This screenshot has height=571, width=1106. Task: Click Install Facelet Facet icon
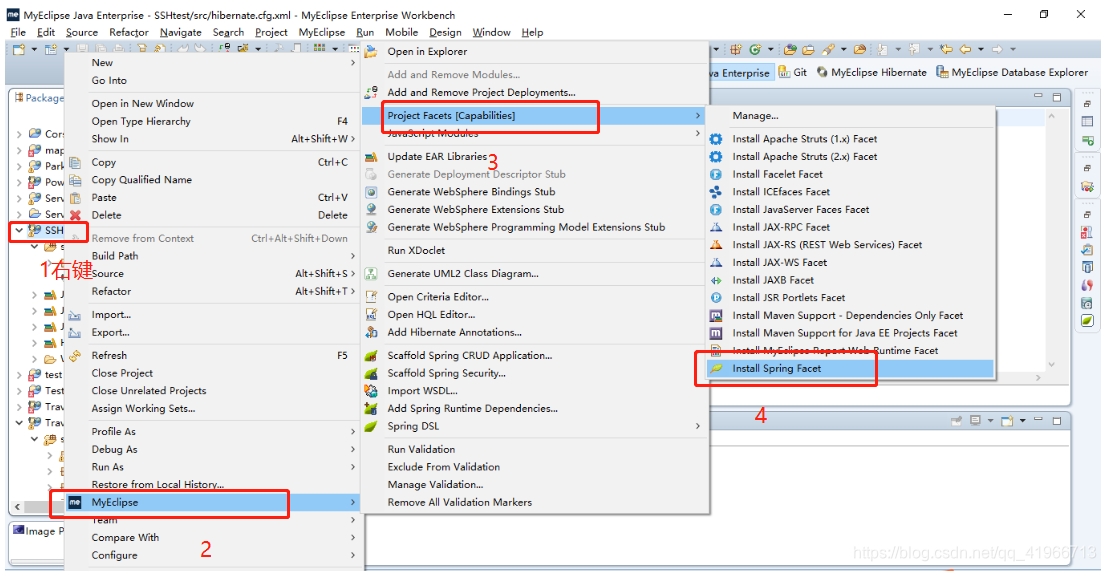(716, 174)
